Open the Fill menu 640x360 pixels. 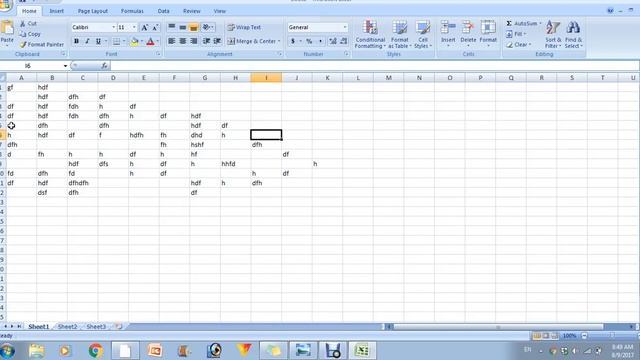tap(516, 34)
